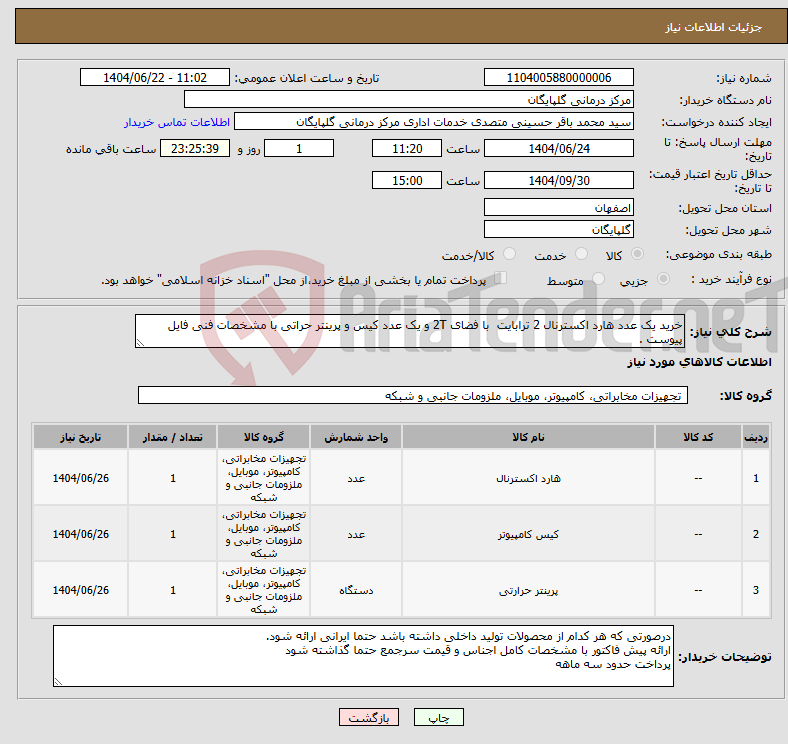Click the تعداد / مقدار column header
The image size is (788, 744).
pos(172,437)
